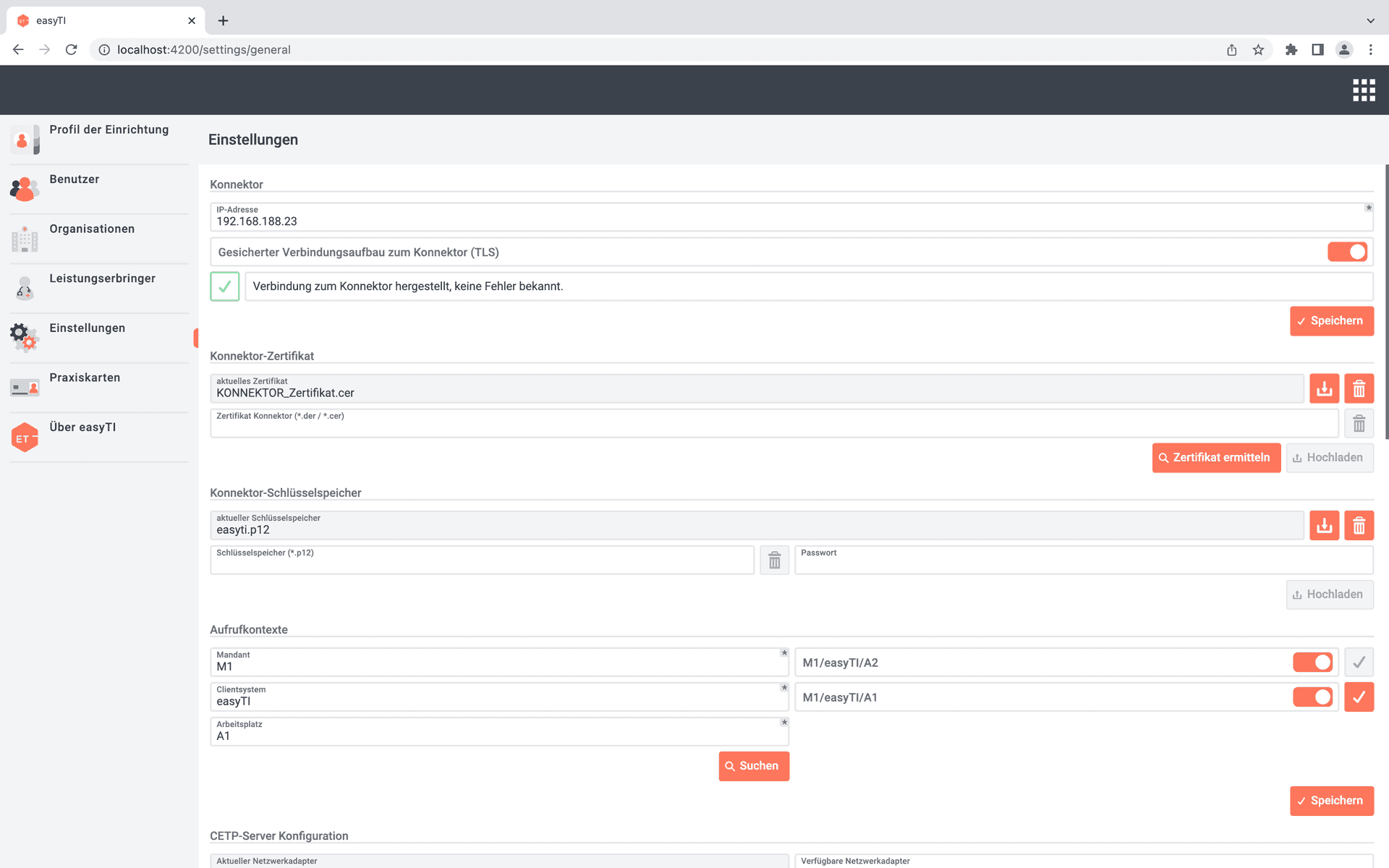Delete the current Konnektor certificate
Image resolution: width=1389 pixels, height=868 pixels.
[1359, 389]
